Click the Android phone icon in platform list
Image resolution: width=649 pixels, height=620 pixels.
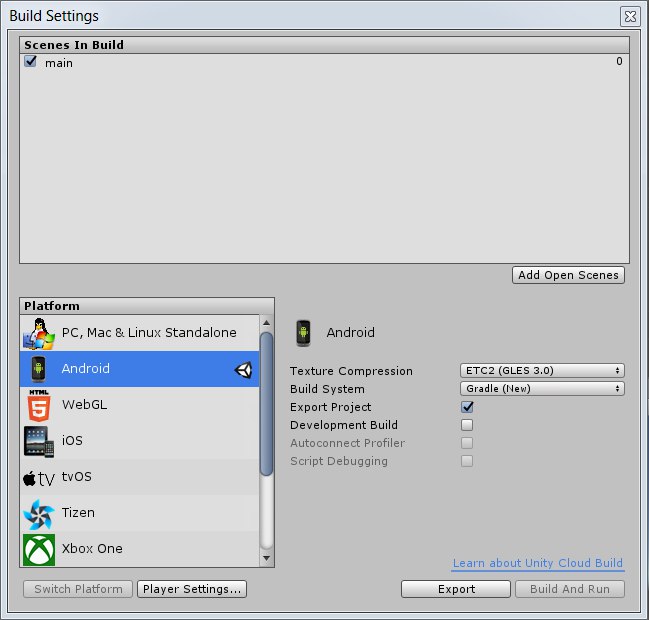38,369
